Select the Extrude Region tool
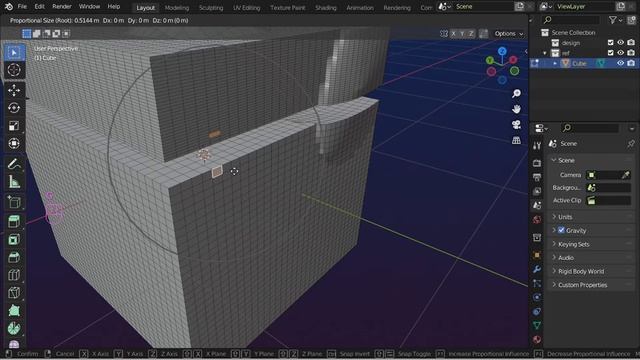 [14, 222]
